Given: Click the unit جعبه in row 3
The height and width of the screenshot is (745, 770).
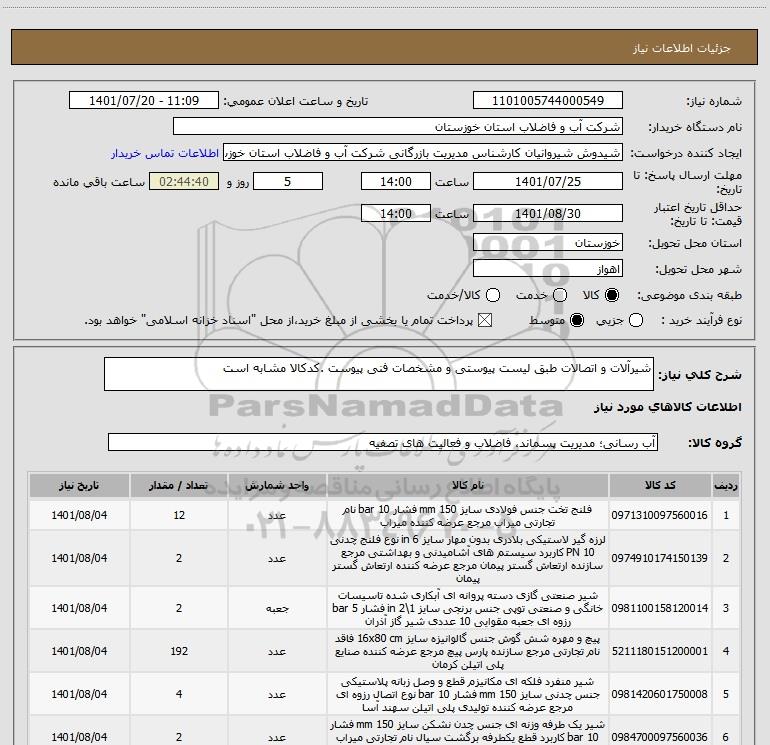Looking at the screenshot, I should click(x=277, y=608).
